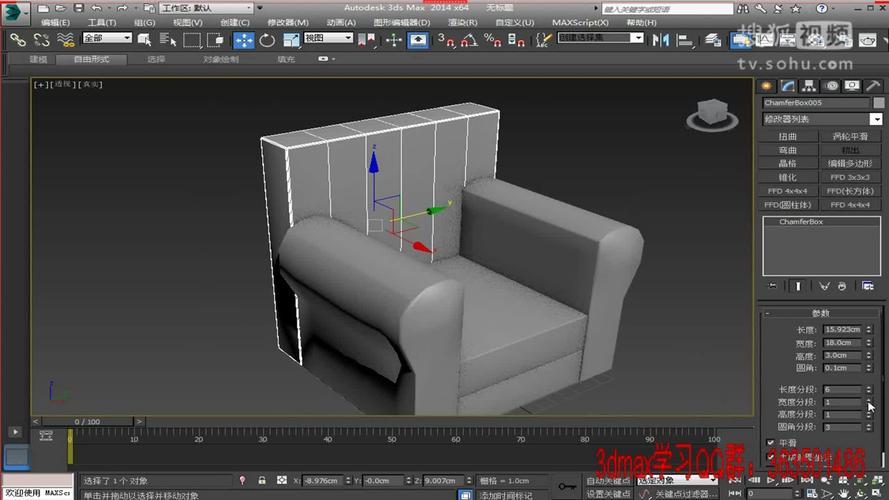Click the time slider 0 / 100

point(87,422)
